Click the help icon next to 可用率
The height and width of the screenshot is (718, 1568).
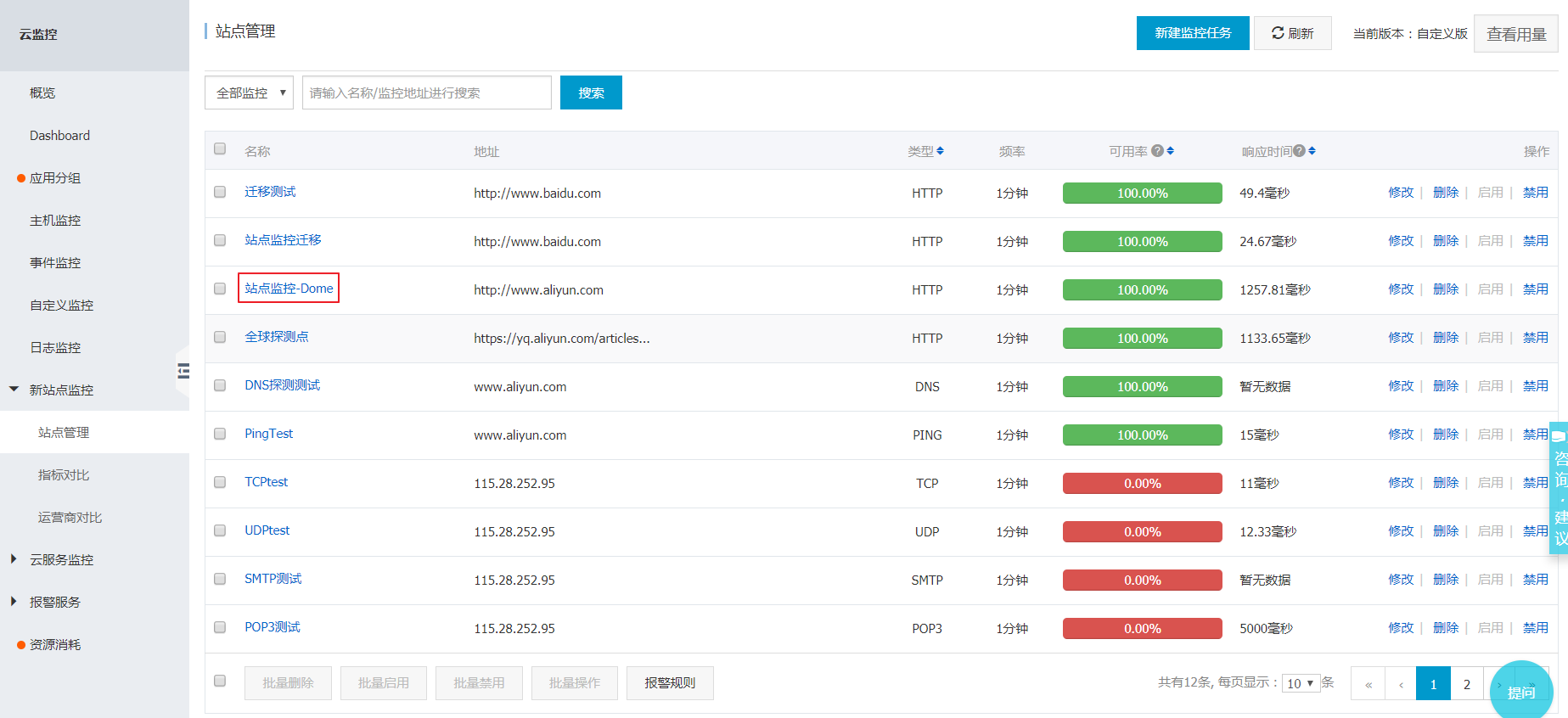click(1157, 150)
